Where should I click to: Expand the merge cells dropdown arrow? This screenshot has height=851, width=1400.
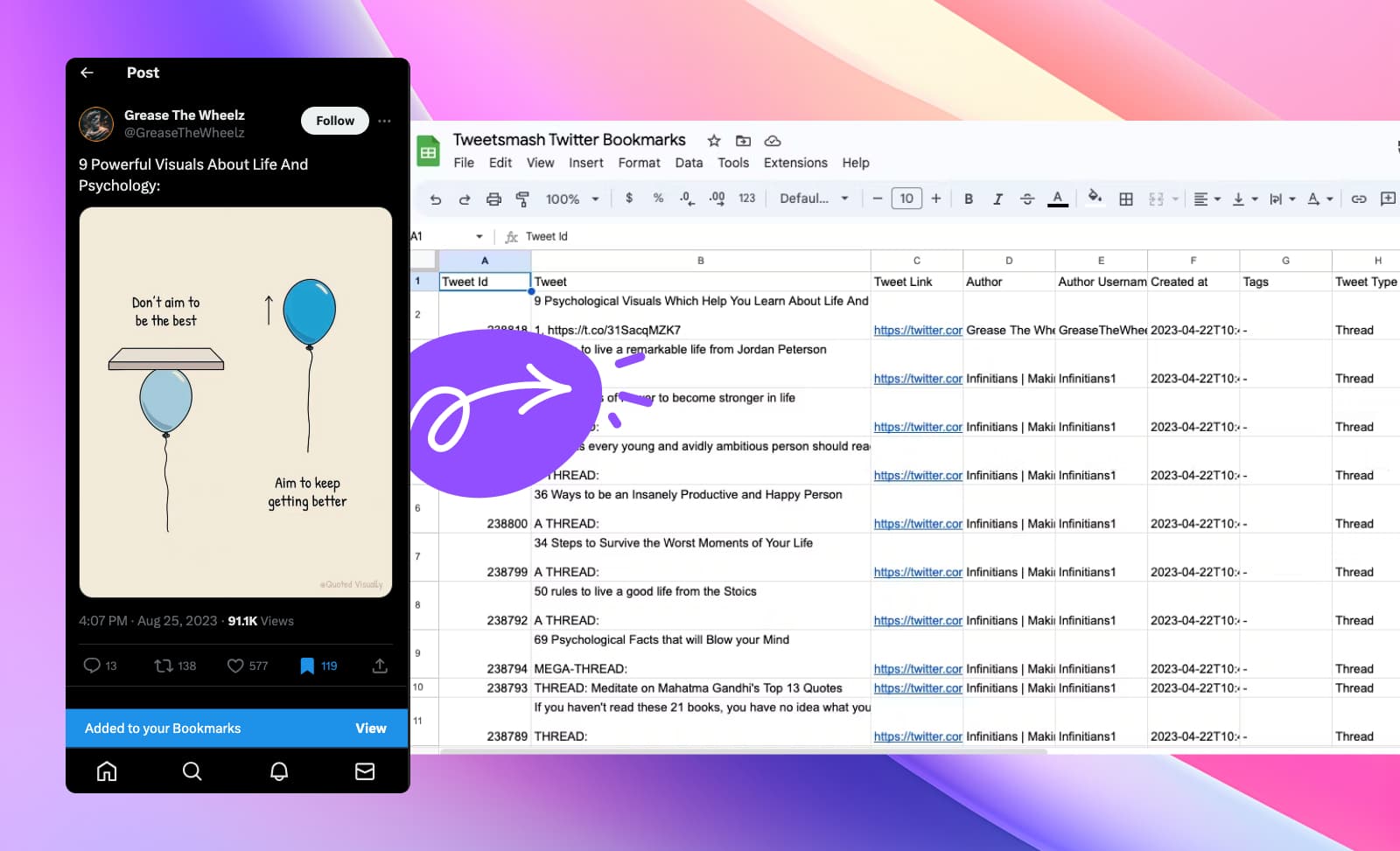click(1175, 199)
